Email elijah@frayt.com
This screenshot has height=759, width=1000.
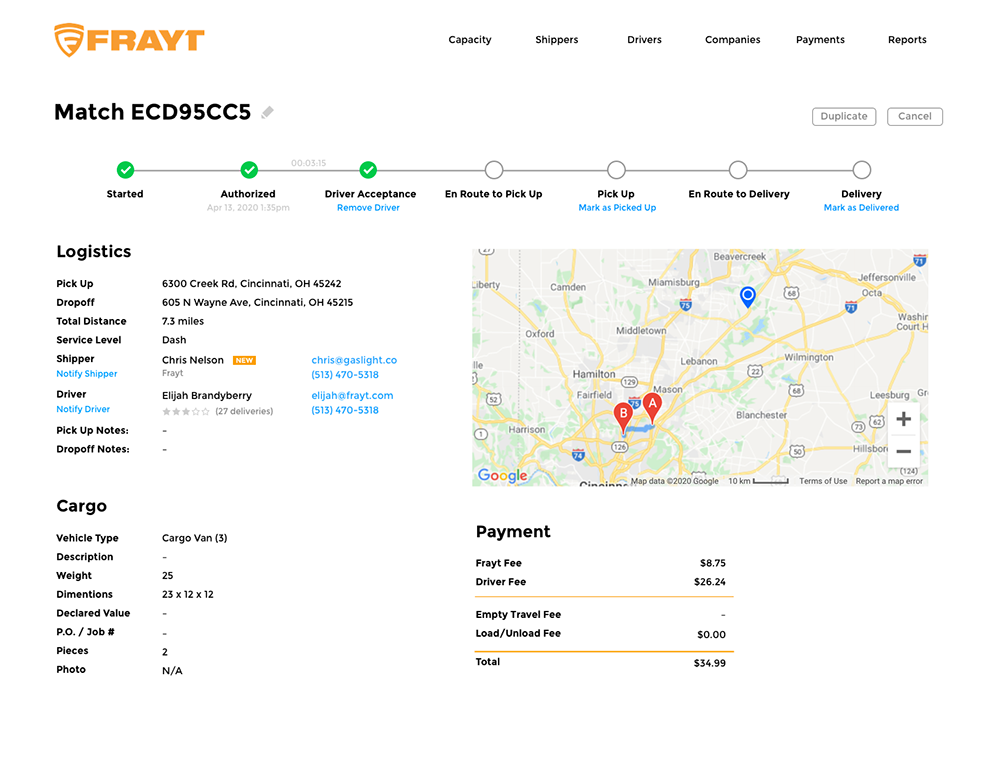[x=352, y=395]
